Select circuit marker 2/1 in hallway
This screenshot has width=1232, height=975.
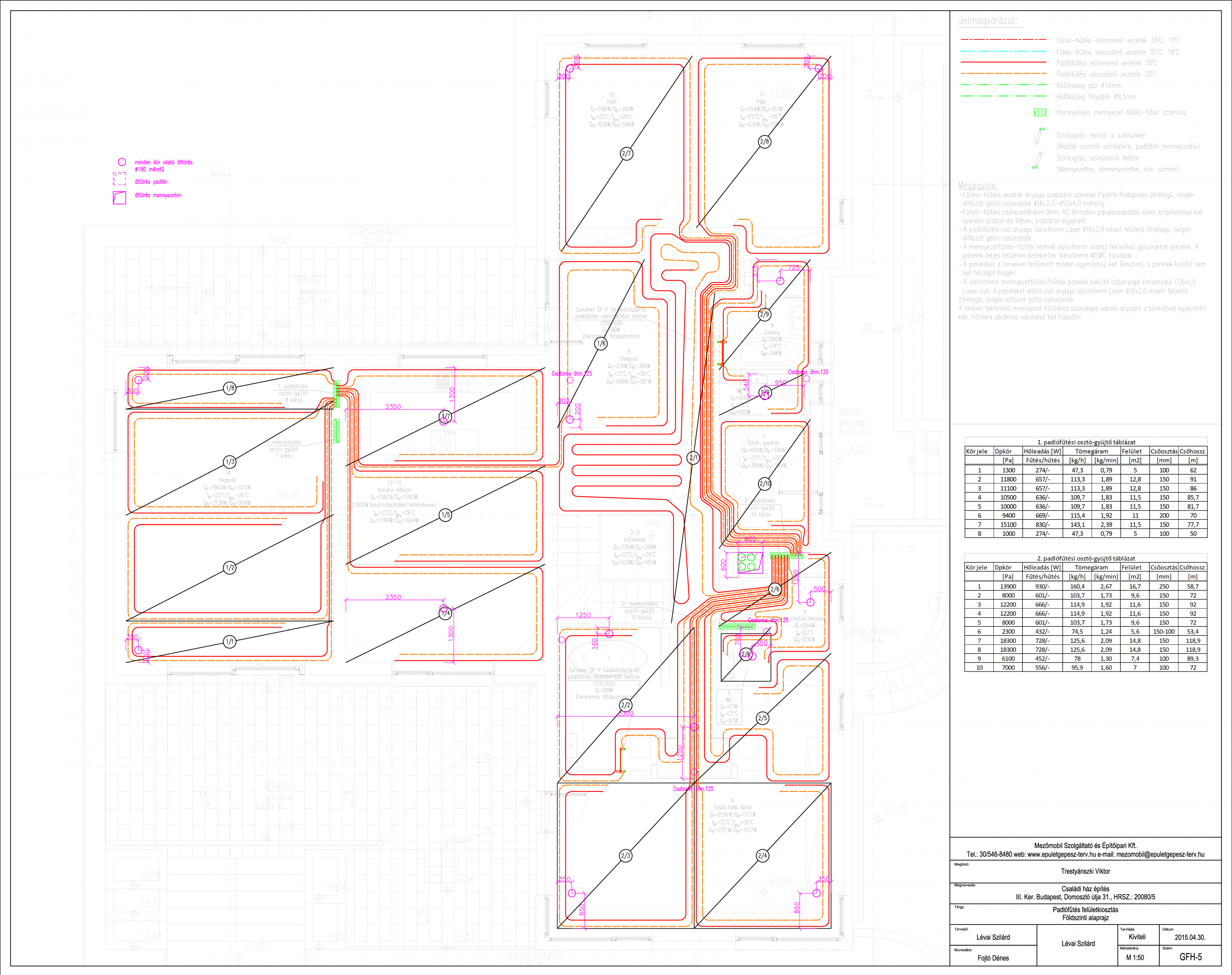pos(693,457)
